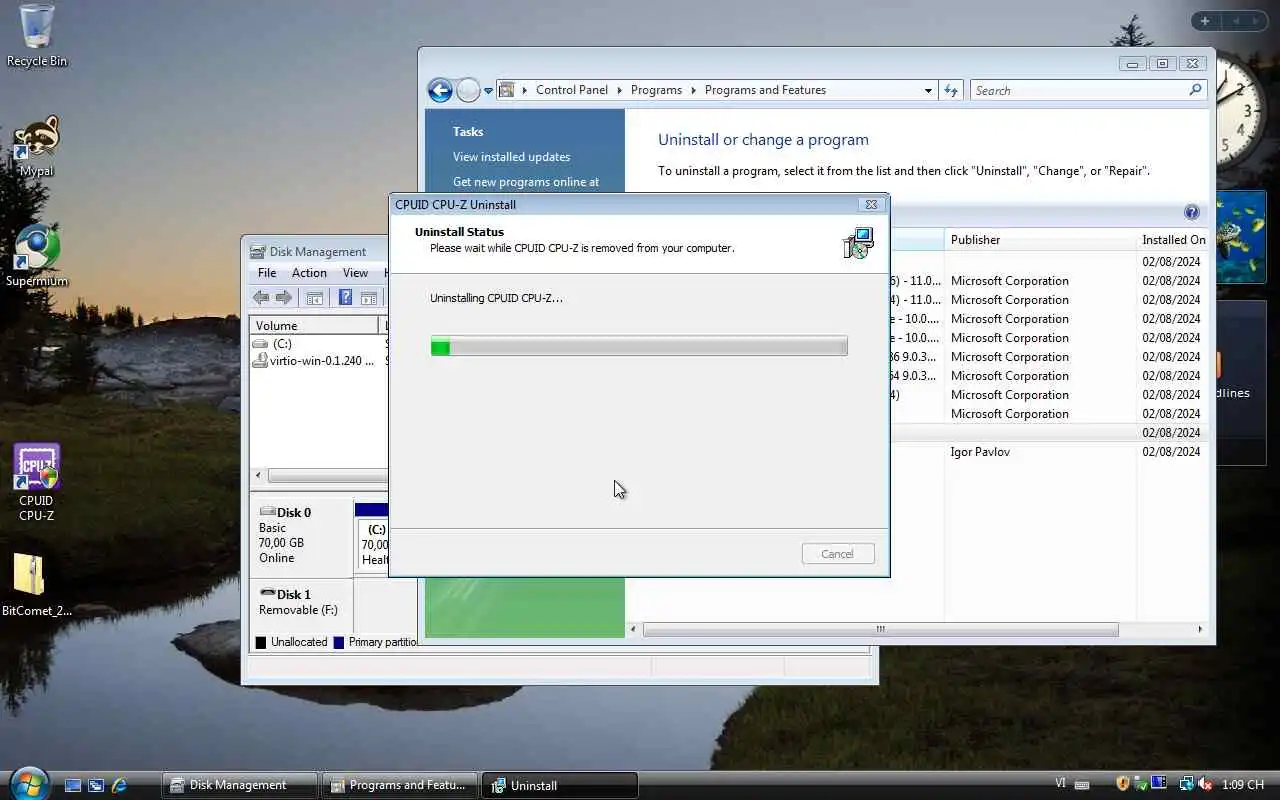Click View installed updates link

click(511, 157)
